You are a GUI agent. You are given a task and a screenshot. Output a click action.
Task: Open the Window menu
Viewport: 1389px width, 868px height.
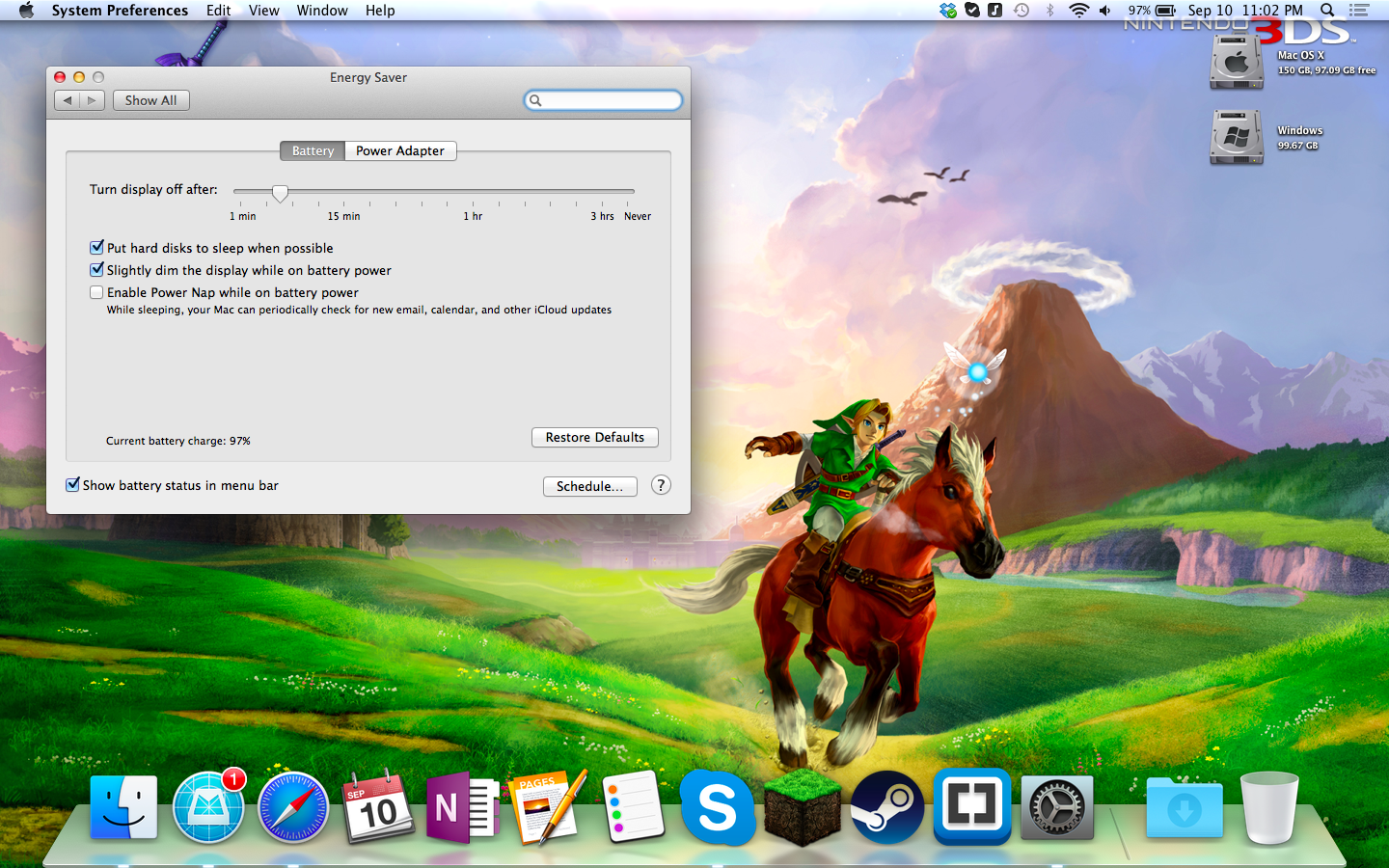[x=322, y=11]
